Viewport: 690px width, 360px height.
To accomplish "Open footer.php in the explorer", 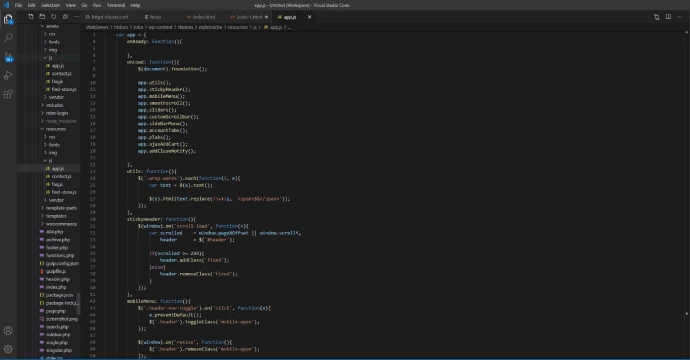I will tap(56, 248).
